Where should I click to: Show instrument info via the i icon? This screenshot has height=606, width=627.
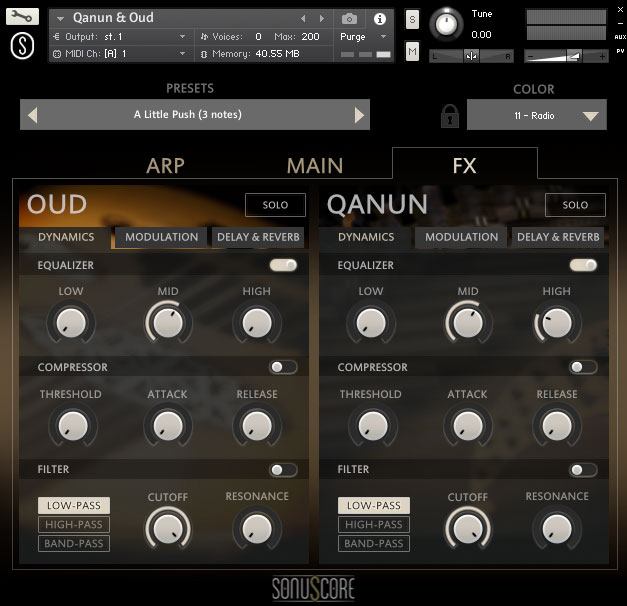pyautogui.click(x=379, y=18)
